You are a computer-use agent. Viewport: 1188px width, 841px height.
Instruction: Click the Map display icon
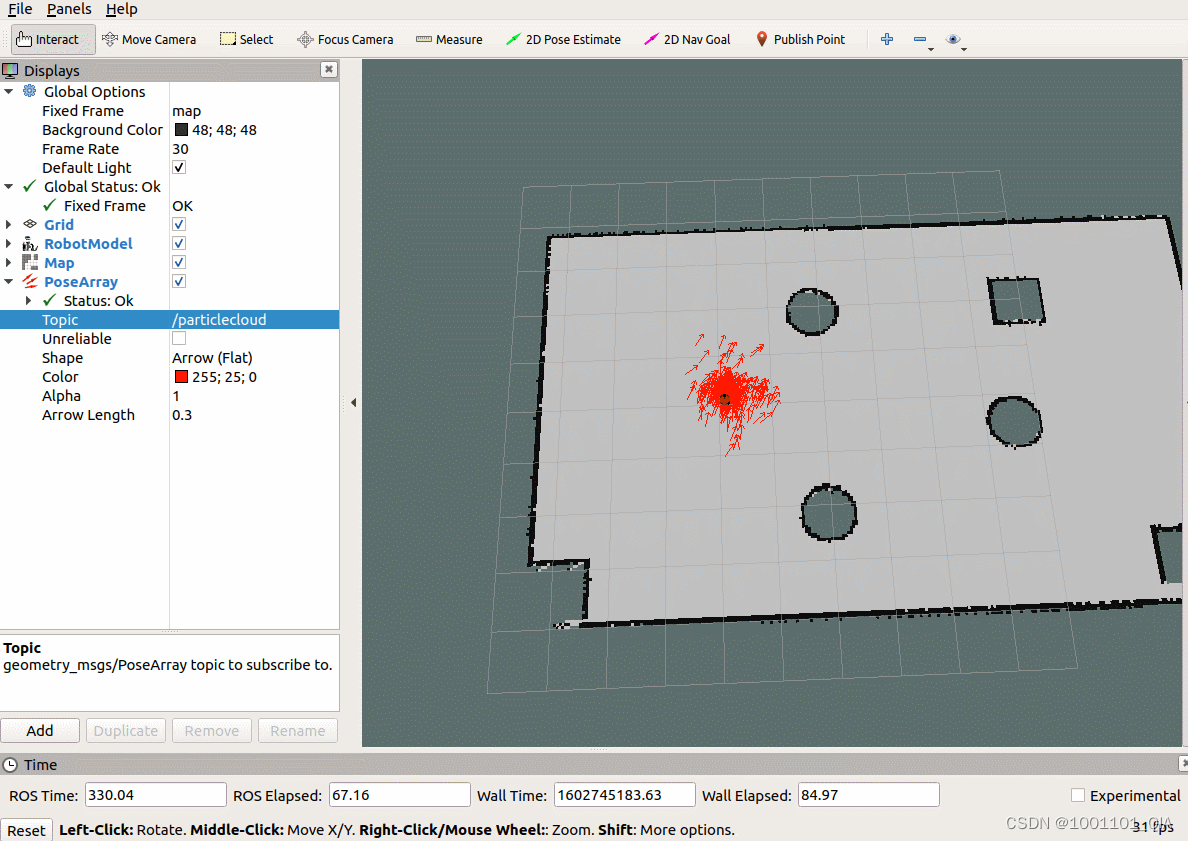[x=30, y=262]
